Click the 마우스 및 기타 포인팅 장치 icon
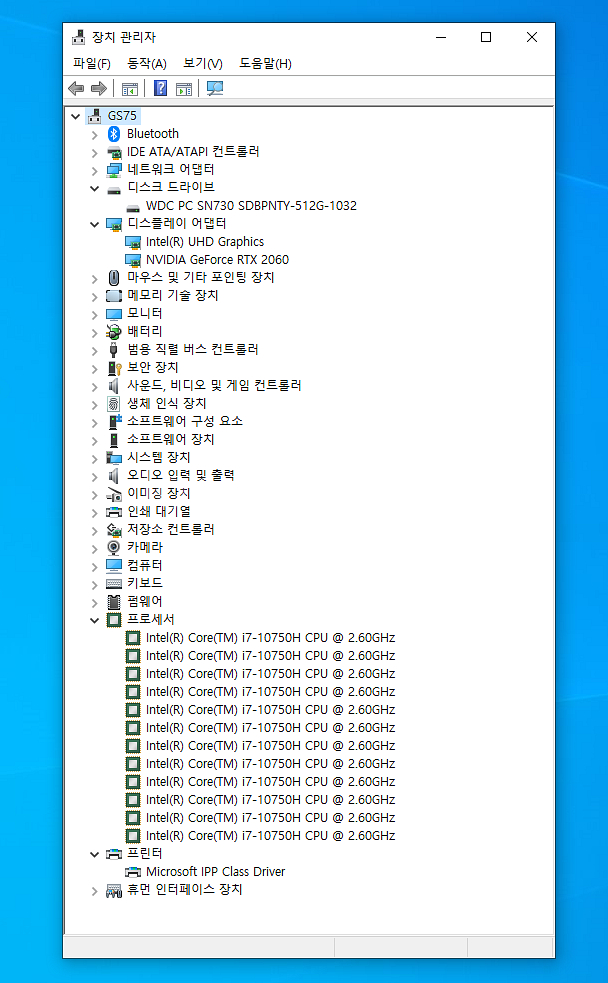 point(113,277)
